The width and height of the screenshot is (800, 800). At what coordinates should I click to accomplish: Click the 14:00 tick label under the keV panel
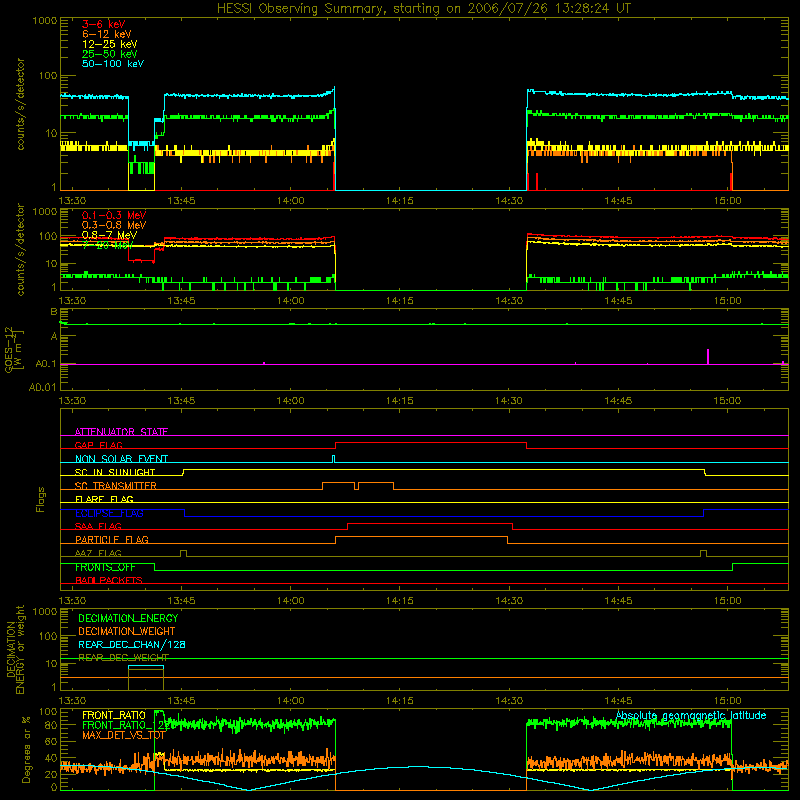pyautogui.click(x=290, y=201)
